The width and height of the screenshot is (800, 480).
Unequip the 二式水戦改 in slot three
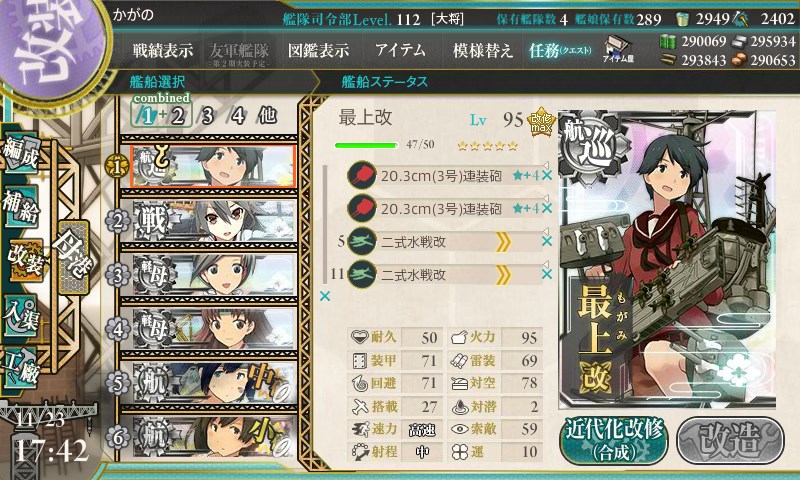[x=547, y=242]
